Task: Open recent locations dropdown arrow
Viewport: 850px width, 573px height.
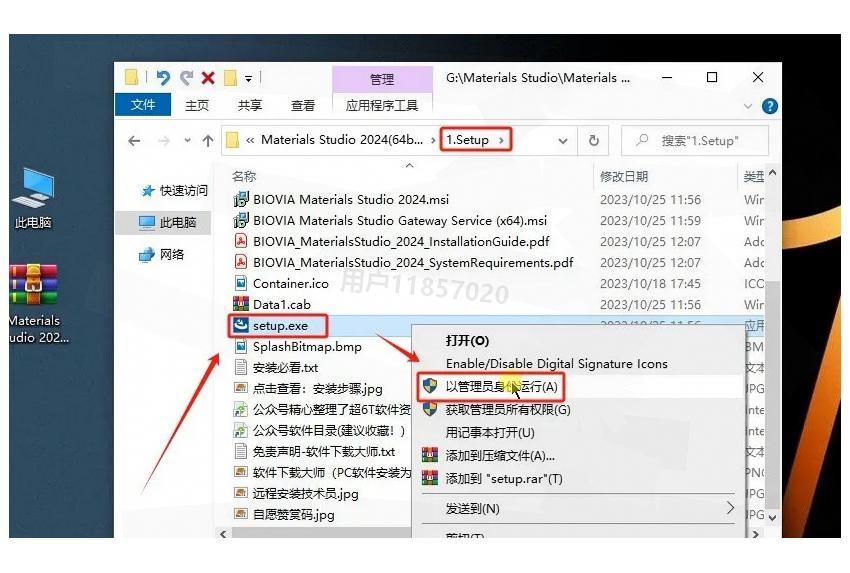Action: coord(187,140)
